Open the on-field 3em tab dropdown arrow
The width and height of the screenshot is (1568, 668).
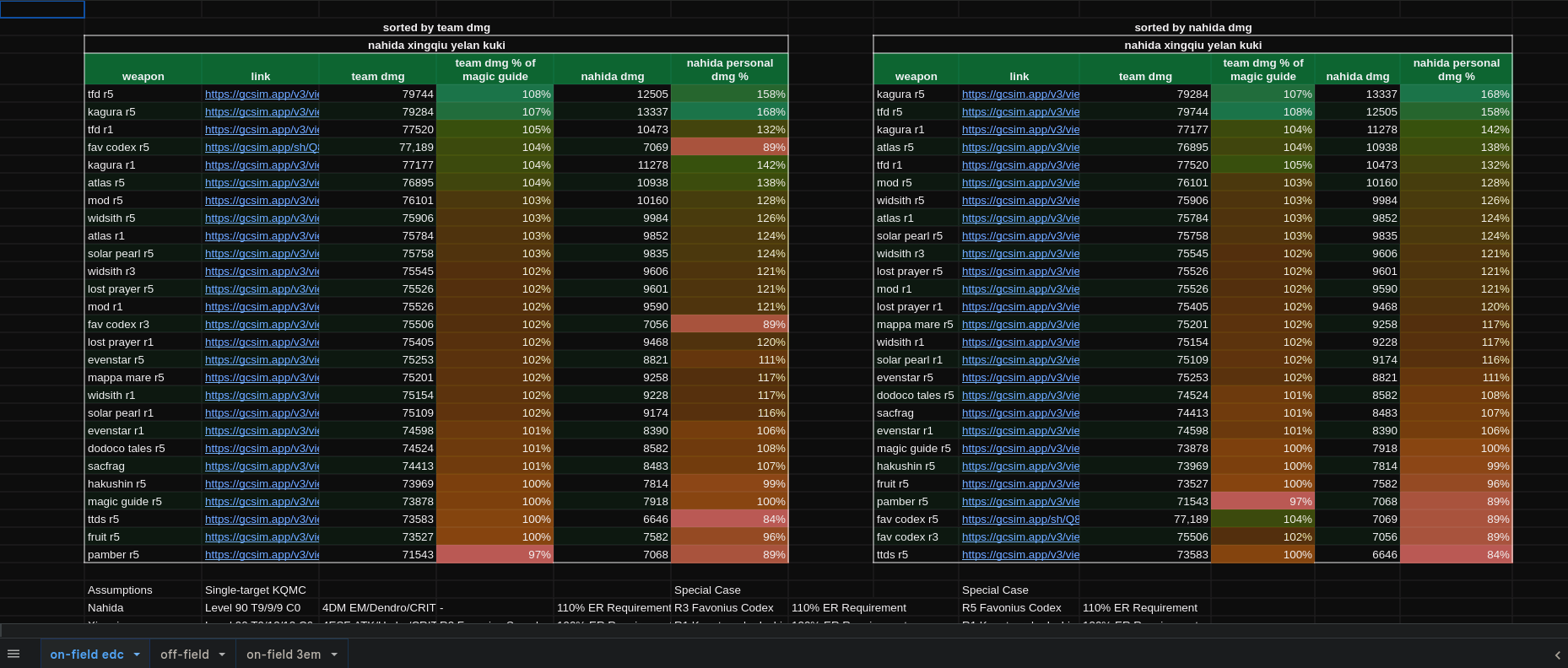point(334,655)
